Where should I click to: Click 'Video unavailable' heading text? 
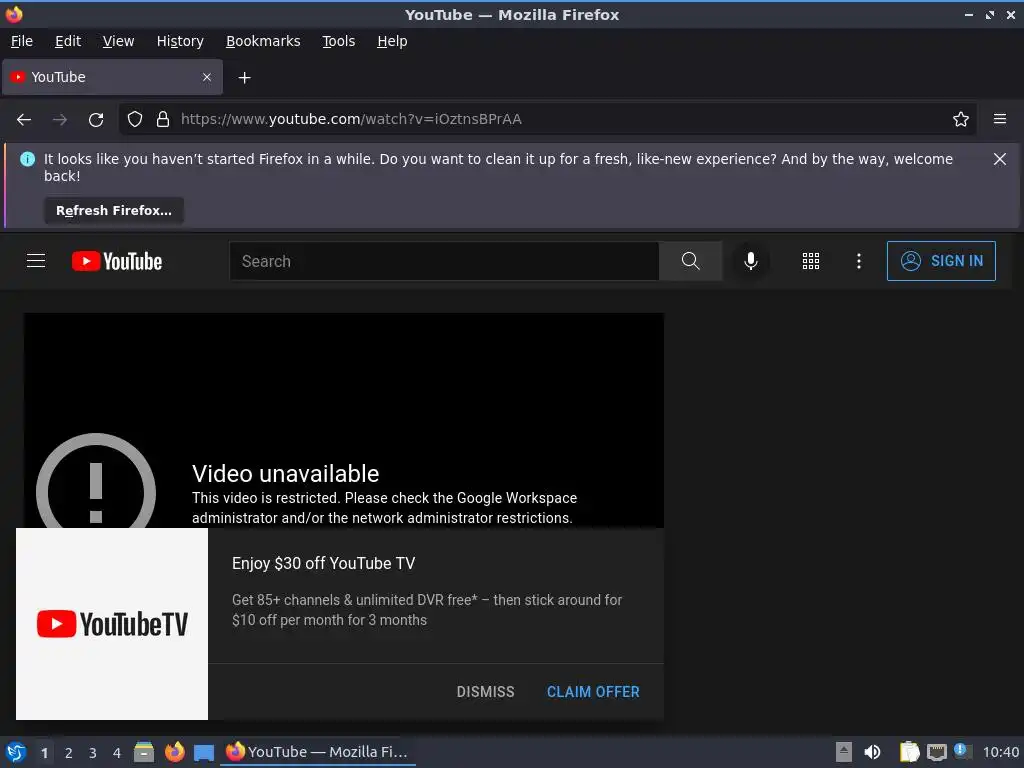tap(285, 473)
